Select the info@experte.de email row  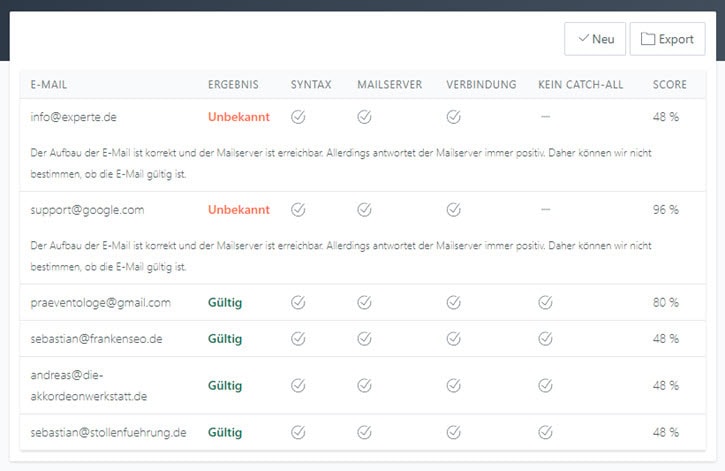pos(74,117)
